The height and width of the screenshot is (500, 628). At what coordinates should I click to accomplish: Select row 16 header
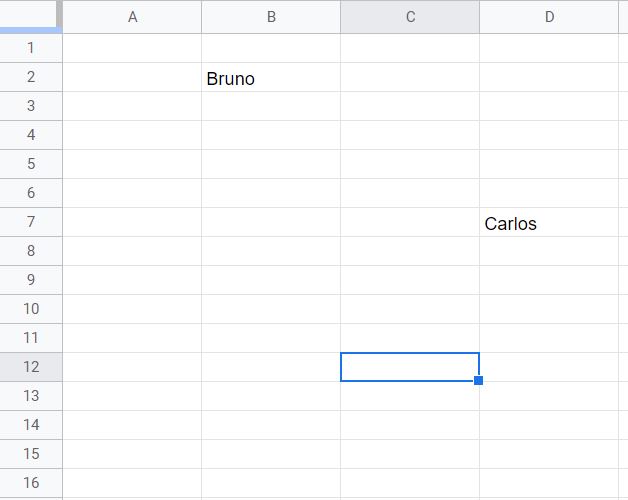coord(31,483)
